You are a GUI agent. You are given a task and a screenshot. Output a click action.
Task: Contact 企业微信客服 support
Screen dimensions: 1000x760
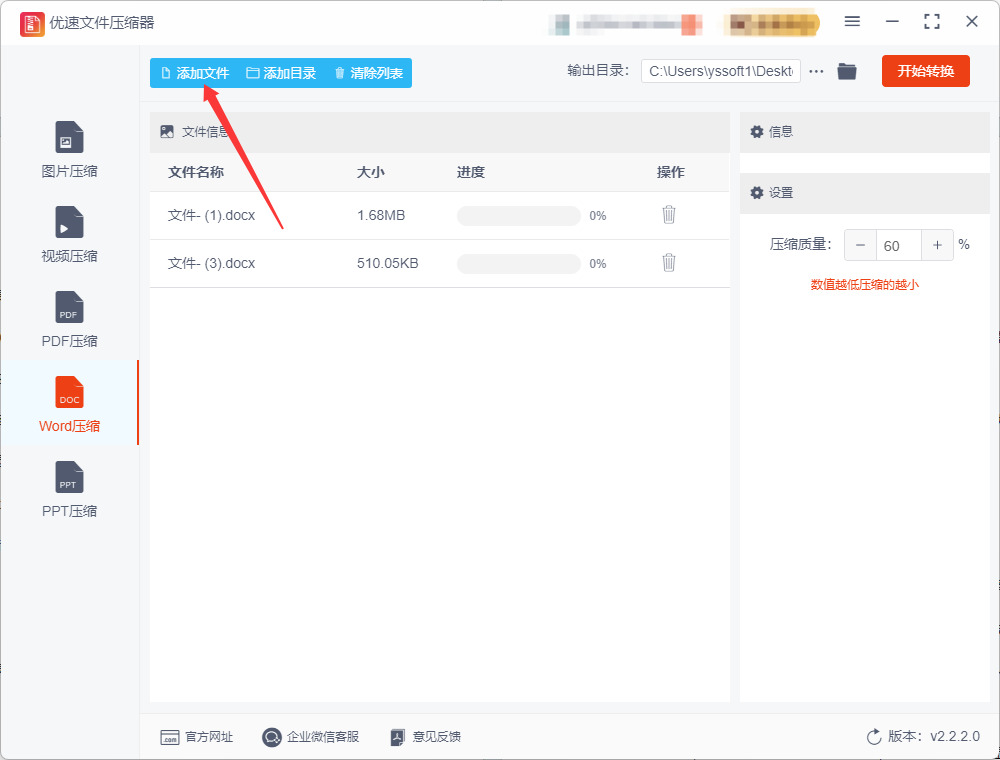(311, 737)
